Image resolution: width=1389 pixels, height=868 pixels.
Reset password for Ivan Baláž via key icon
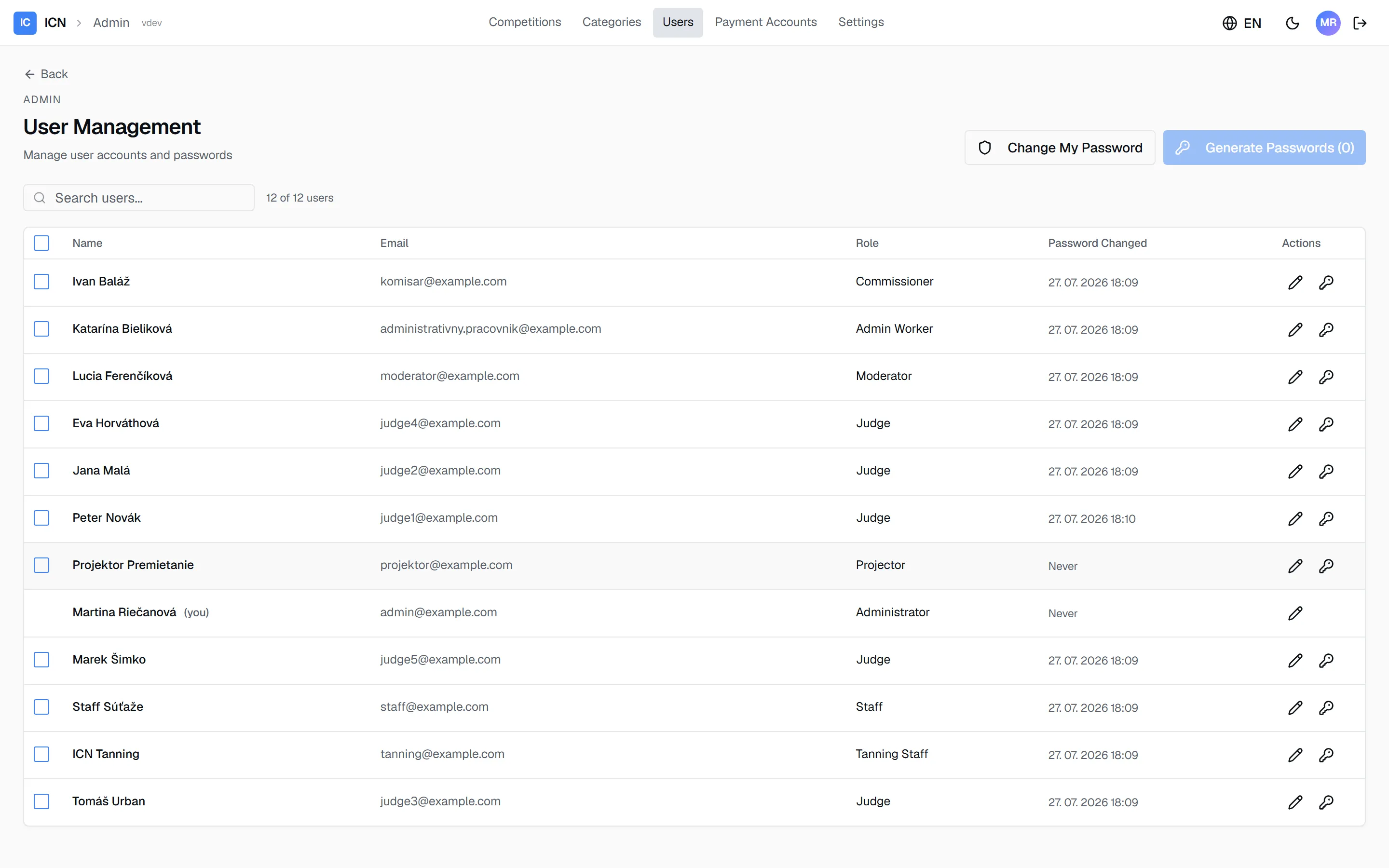tap(1326, 283)
